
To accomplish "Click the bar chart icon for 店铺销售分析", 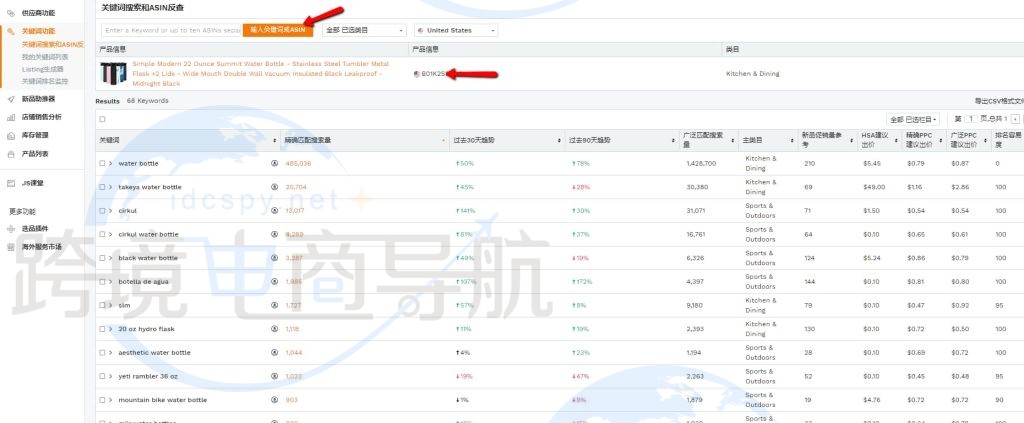I will [x=11, y=117].
